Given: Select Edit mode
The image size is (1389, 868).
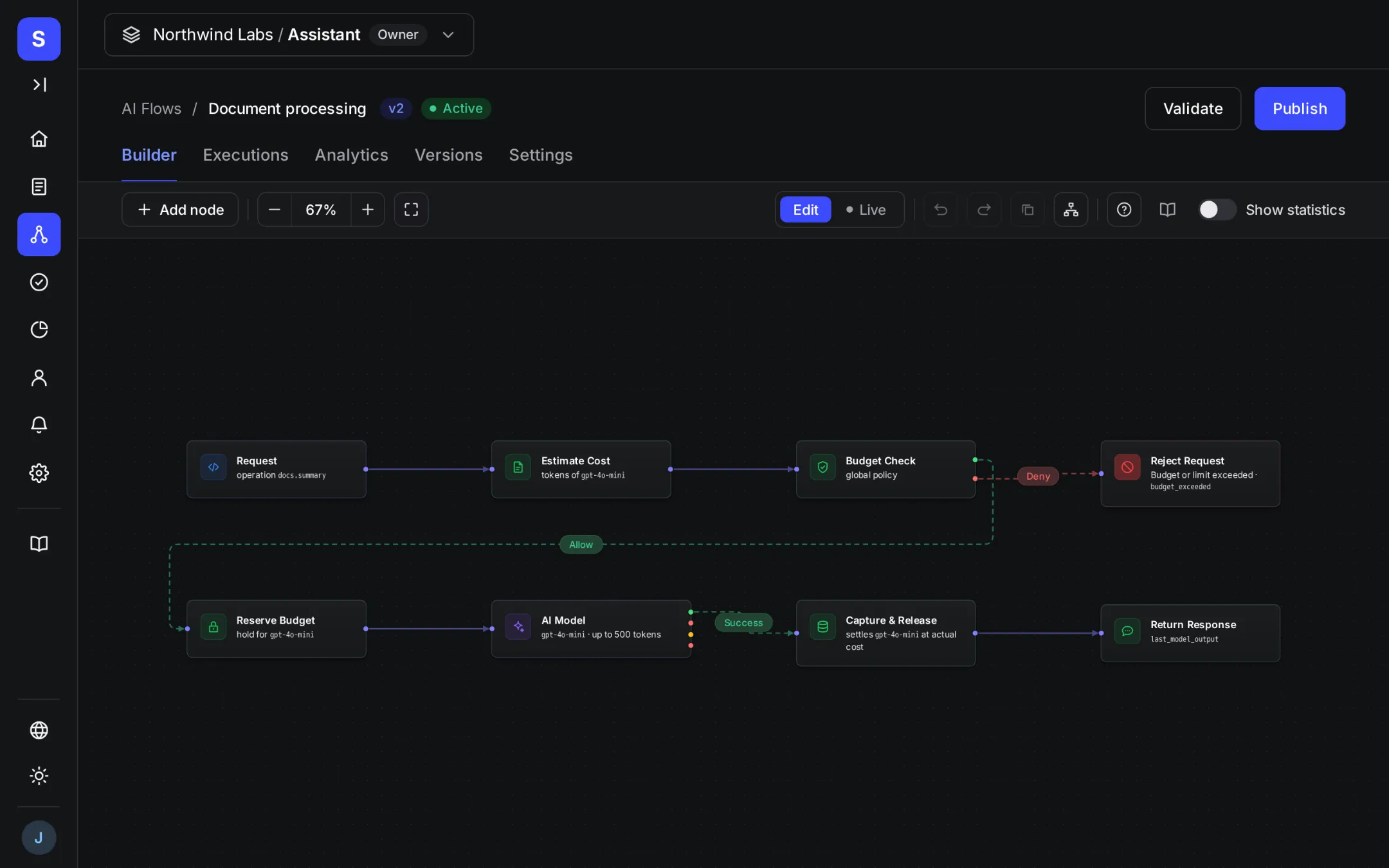Looking at the screenshot, I should (x=806, y=210).
